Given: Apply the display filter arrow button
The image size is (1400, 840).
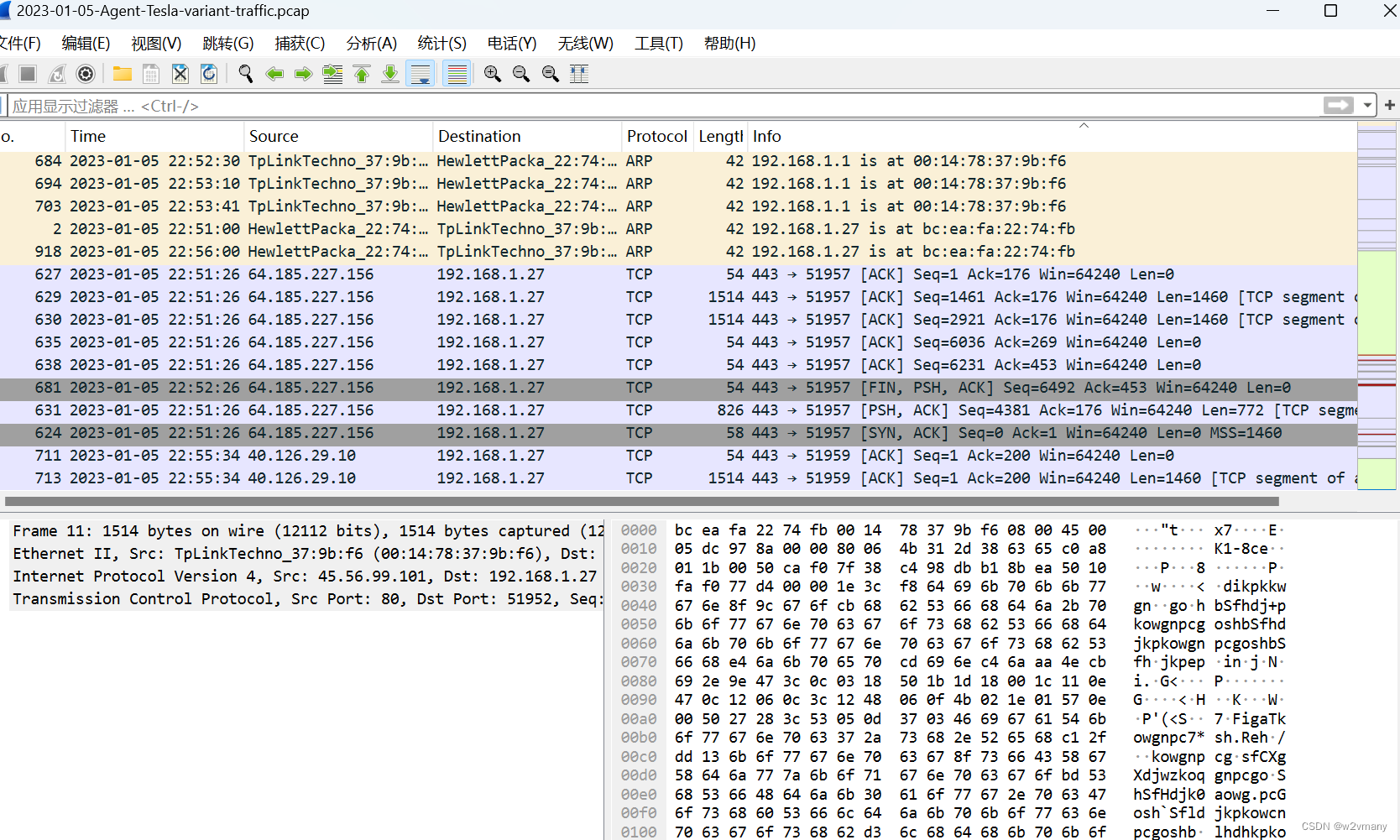Looking at the screenshot, I should pyautogui.click(x=1339, y=105).
